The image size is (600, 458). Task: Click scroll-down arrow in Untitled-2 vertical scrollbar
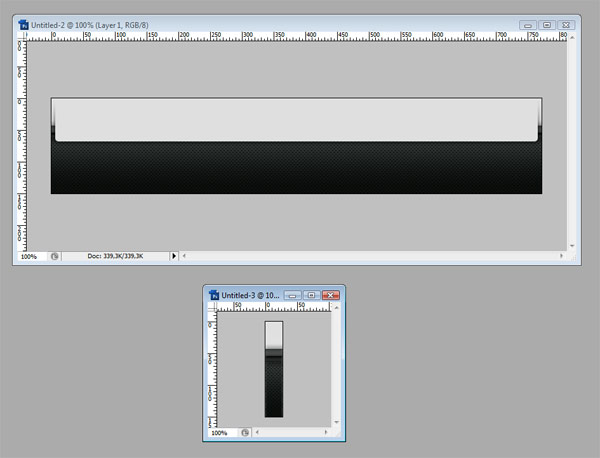[572, 246]
